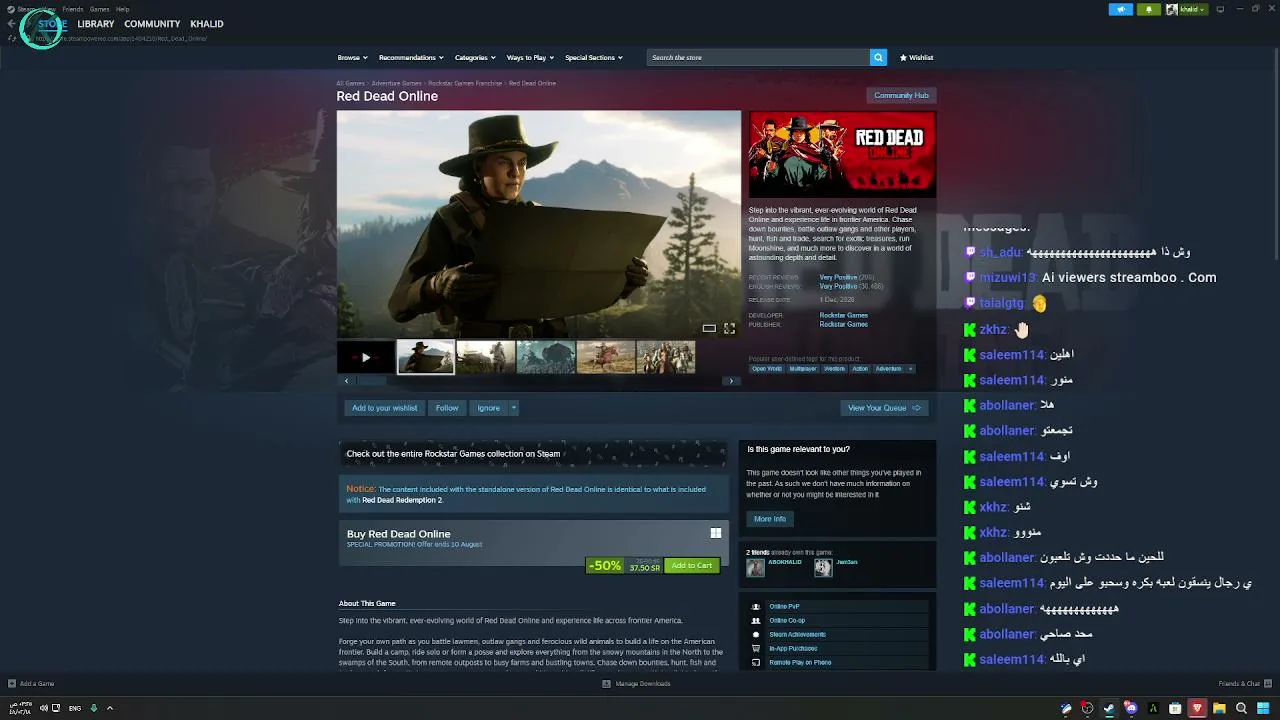The image size is (1280, 720).
Task: Open Rockstar Games Franchise breadcrumb
Action: [x=466, y=83]
